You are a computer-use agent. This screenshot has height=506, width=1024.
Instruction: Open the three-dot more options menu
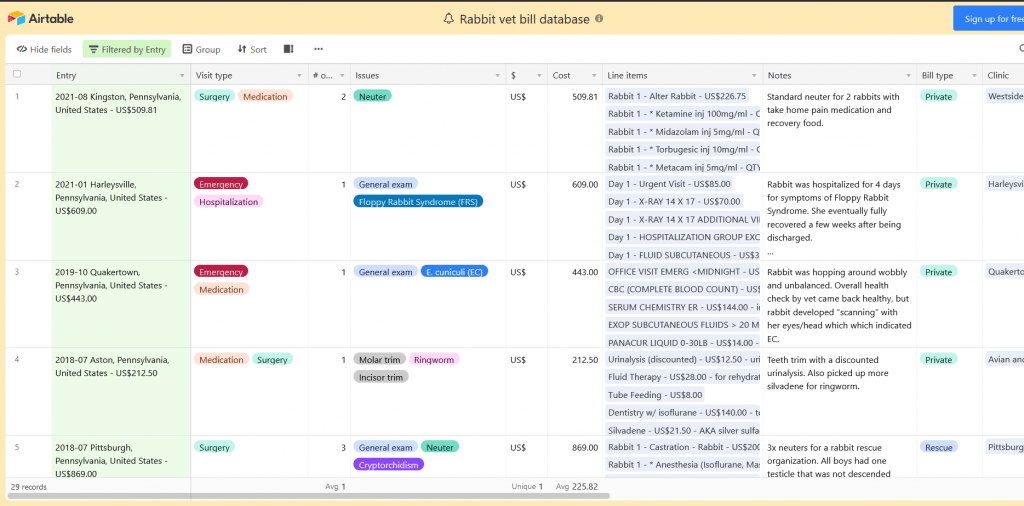(318, 49)
